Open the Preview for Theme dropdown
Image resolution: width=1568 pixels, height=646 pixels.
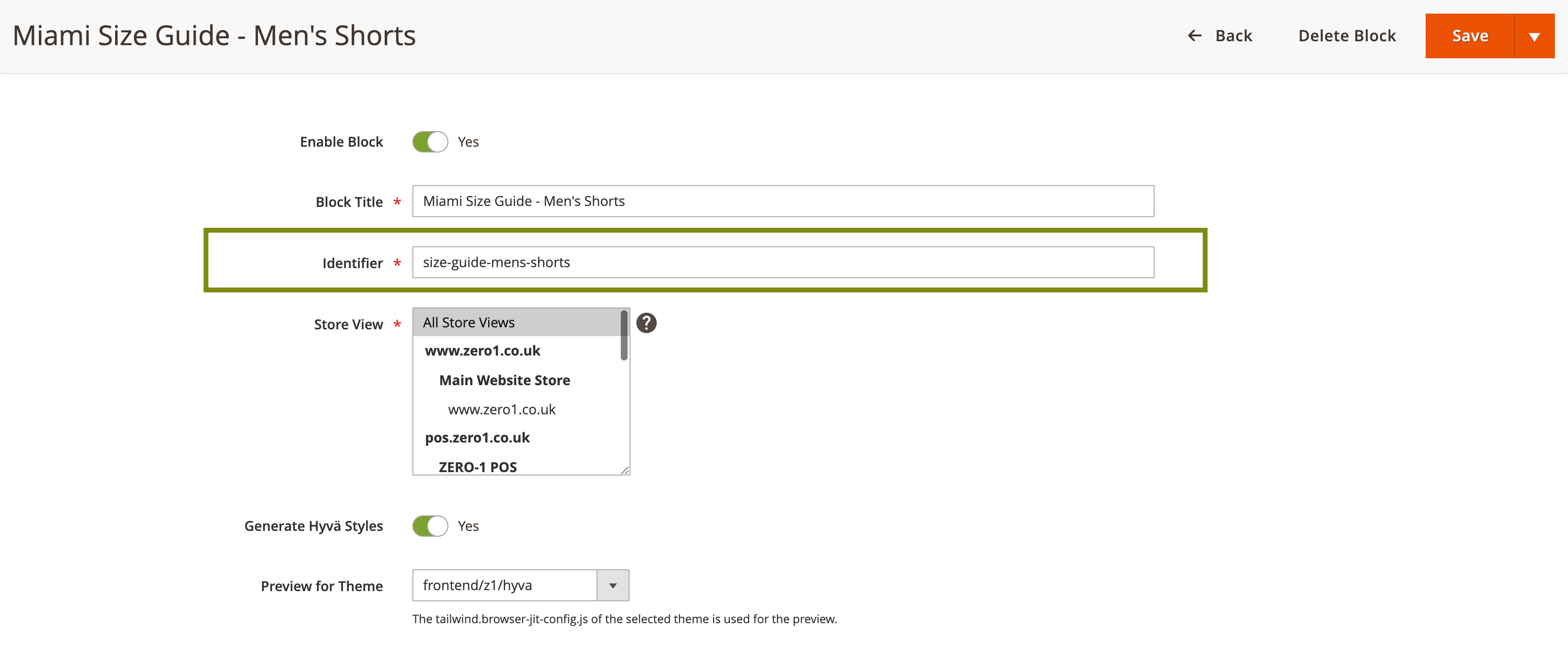pyautogui.click(x=505, y=585)
